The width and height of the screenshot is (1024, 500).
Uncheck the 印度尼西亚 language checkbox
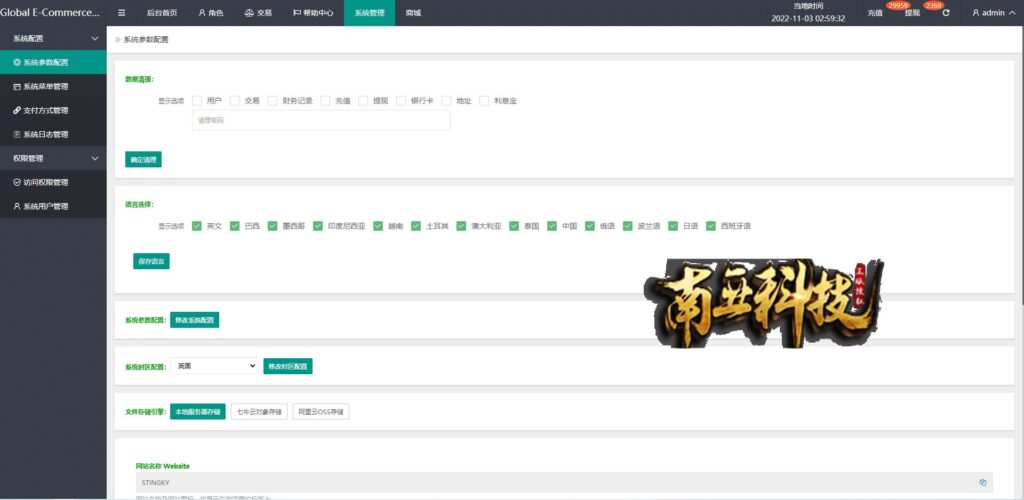coord(318,226)
